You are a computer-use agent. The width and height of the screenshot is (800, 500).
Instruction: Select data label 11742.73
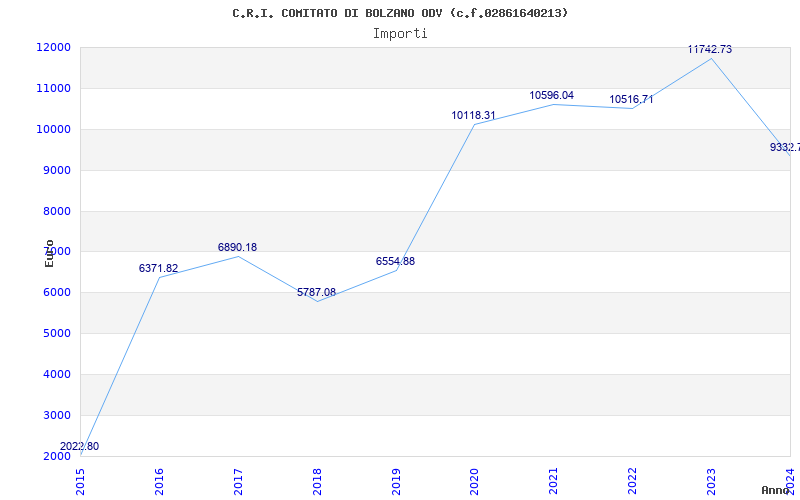pyautogui.click(x=710, y=49)
